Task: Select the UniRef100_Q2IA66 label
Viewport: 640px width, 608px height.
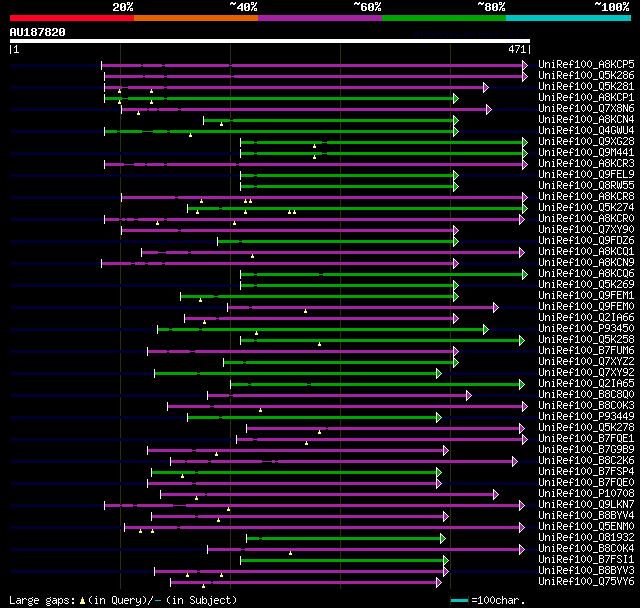Action: pos(586,318)
